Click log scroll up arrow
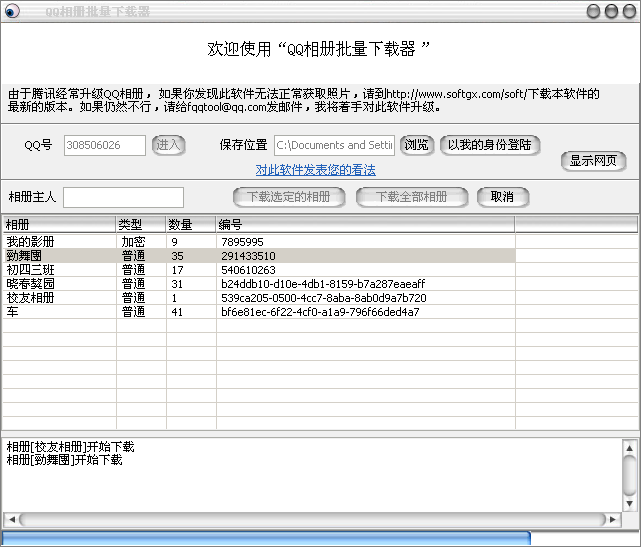The height and width of the screenshot is (547, 641). (x=630, y=448)
